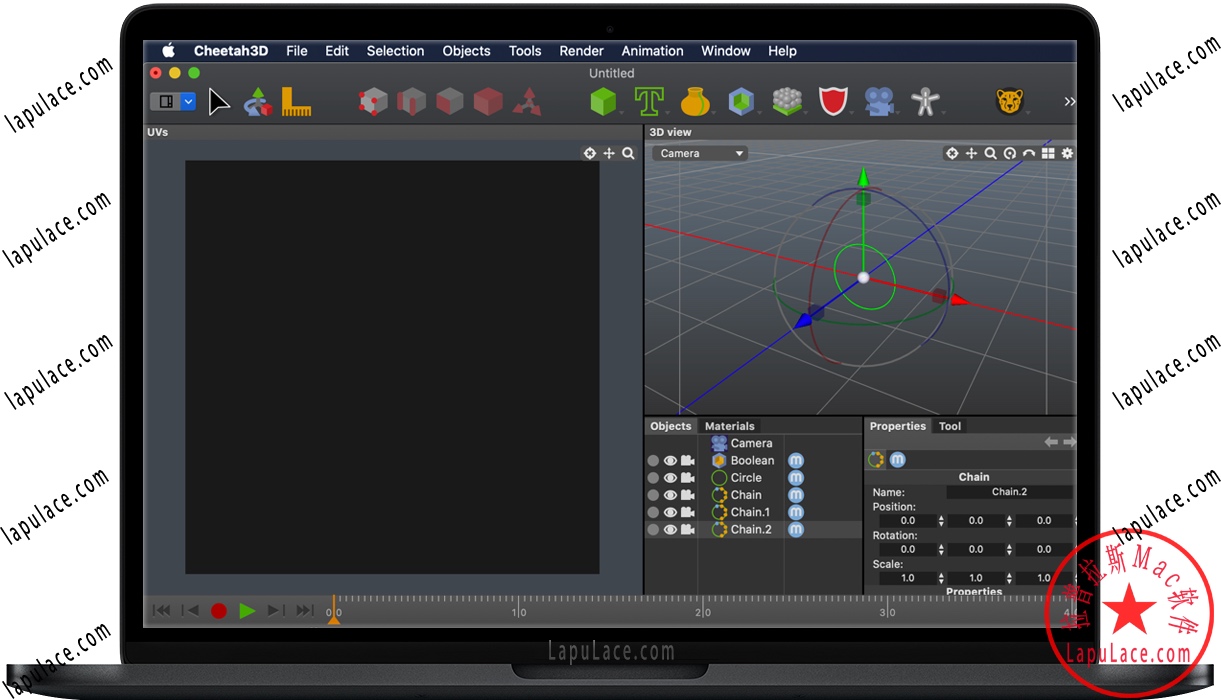The width and height of the screenshot is (1221, 700).
Task: Switch to the Materials tab
Action: pyautogui.click(x=729, y=425)
